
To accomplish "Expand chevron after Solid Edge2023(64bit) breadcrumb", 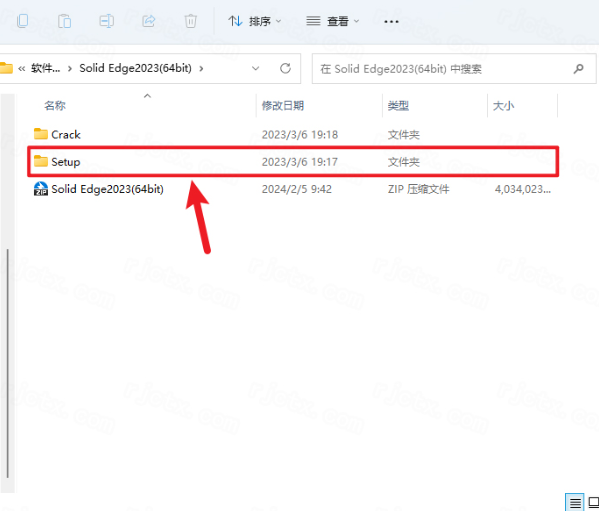I will (x=201, y=69).
